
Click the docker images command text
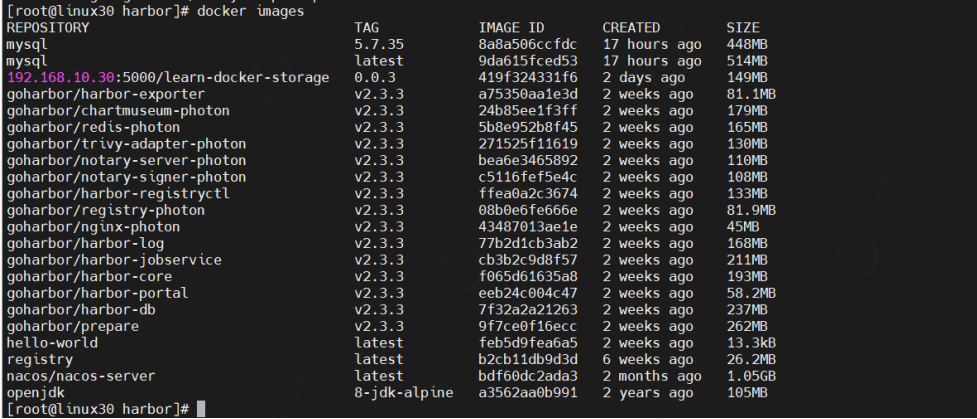point(250,11)
